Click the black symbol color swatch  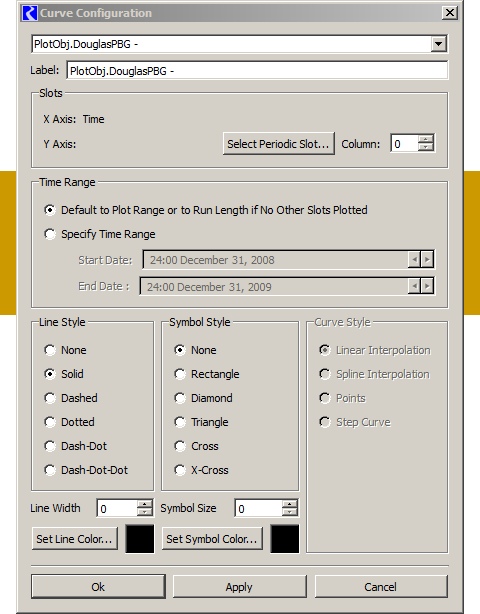(285, 539)
